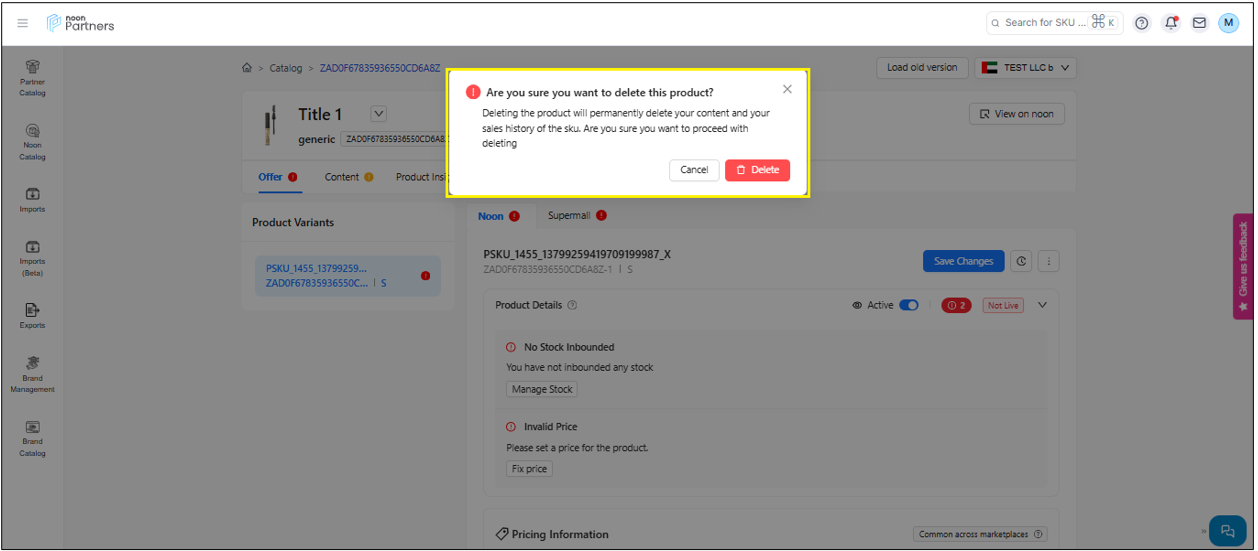This screenshot has width=1258, height=551.
Task: Open Imports (Beta) sidebar icon
Action: click(32, 257)
